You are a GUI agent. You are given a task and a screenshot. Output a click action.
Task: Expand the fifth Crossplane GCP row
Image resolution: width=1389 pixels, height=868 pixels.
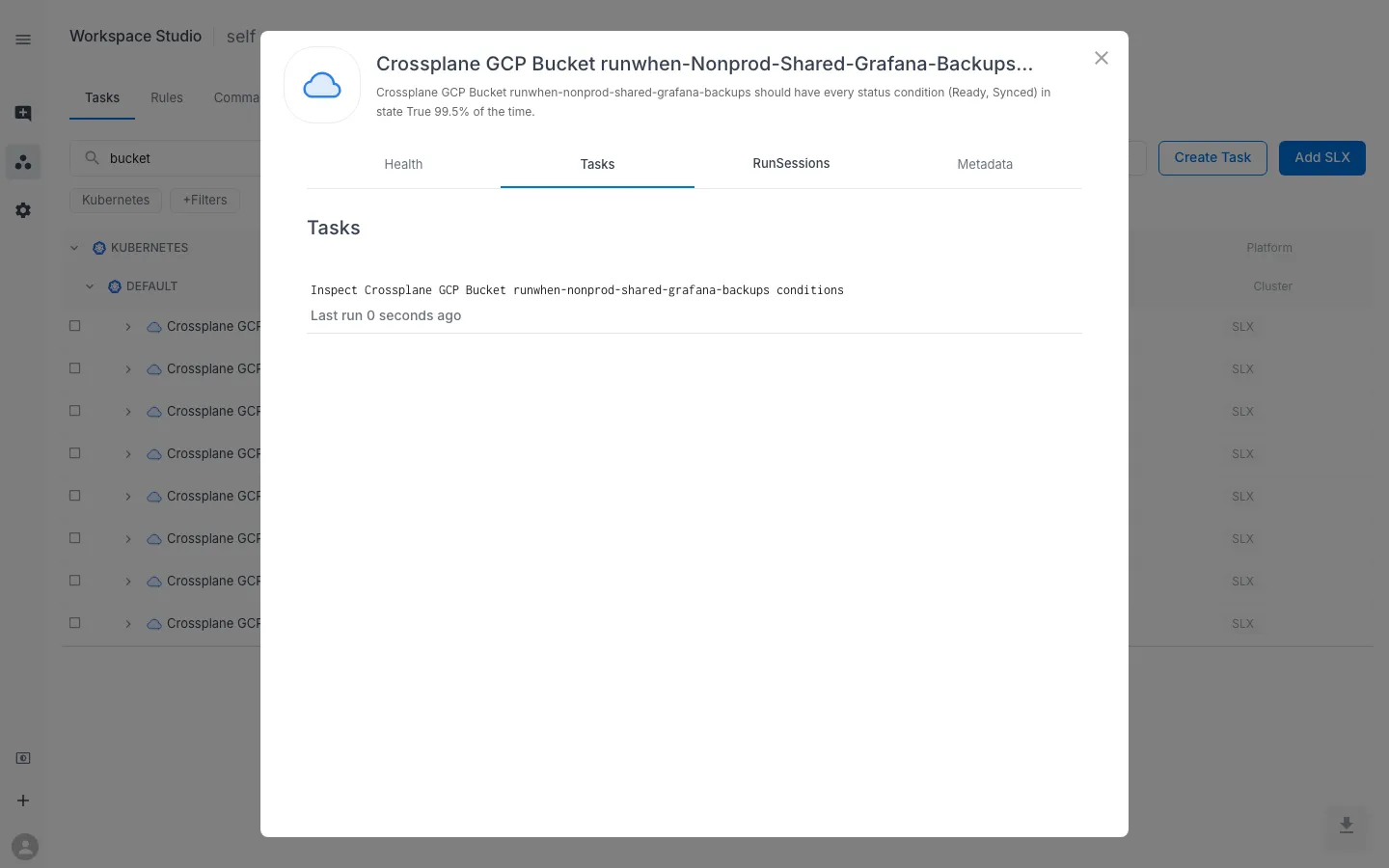[x=128, y=497]
